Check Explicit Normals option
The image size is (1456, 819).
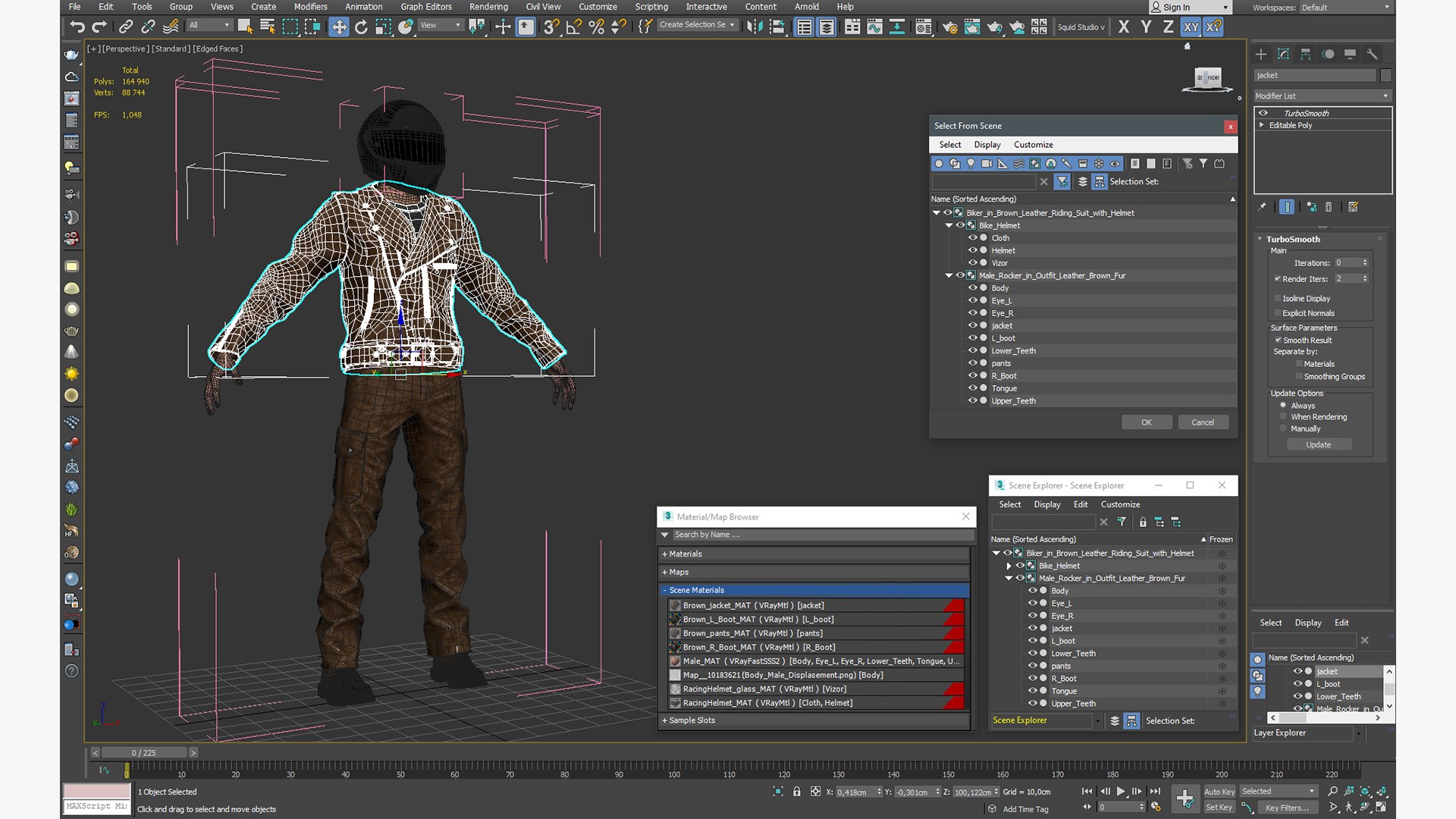1278,313
